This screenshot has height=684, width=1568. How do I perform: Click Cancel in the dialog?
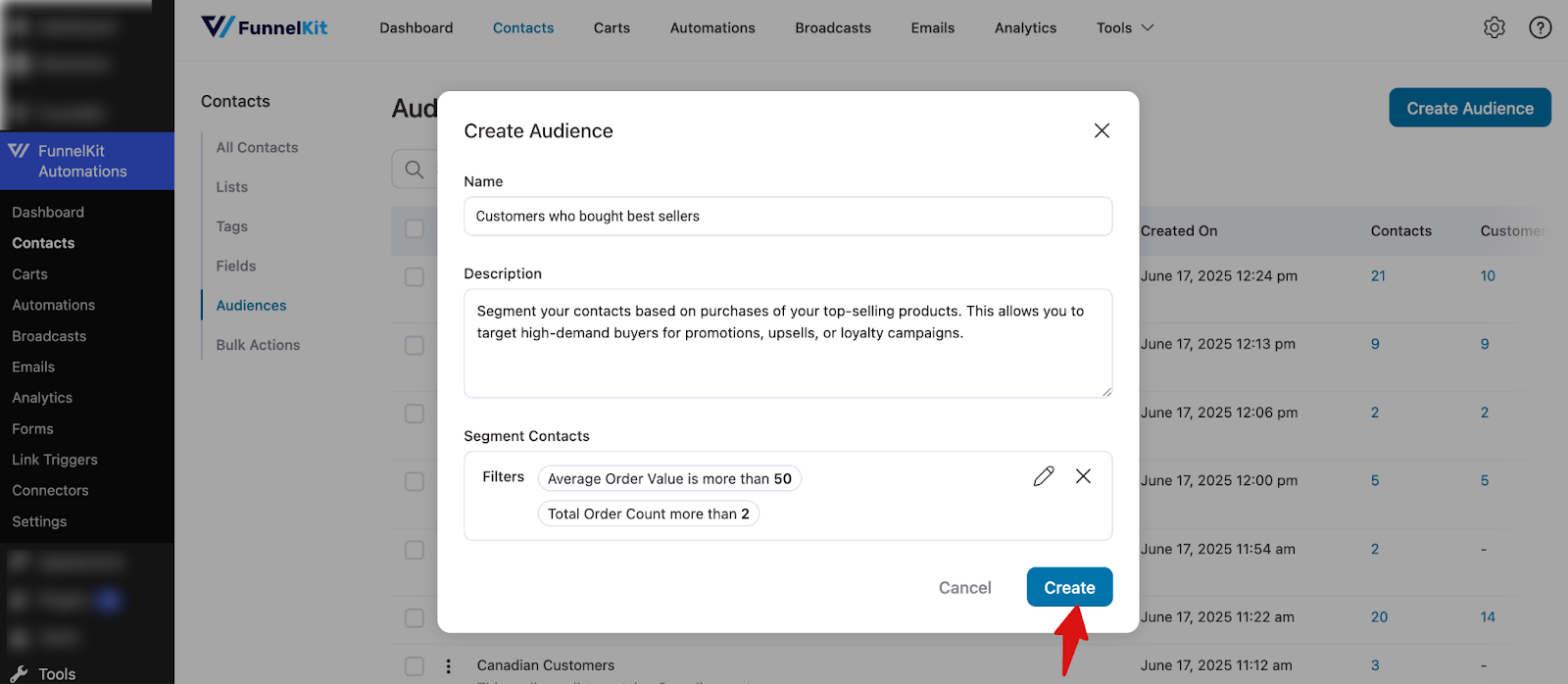pyautogui.click(x=965, y=587)
